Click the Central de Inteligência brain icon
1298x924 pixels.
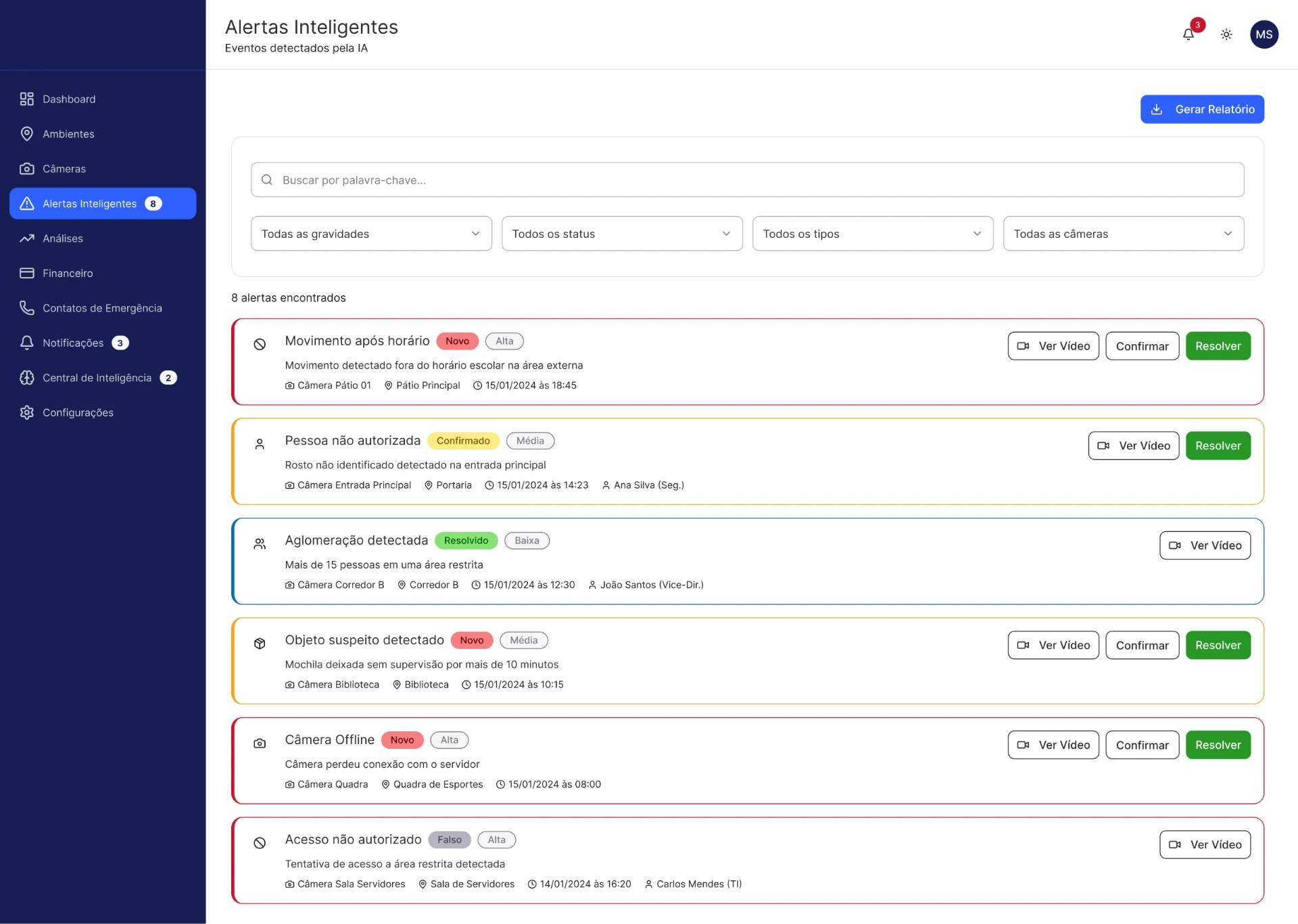[27, 378]
